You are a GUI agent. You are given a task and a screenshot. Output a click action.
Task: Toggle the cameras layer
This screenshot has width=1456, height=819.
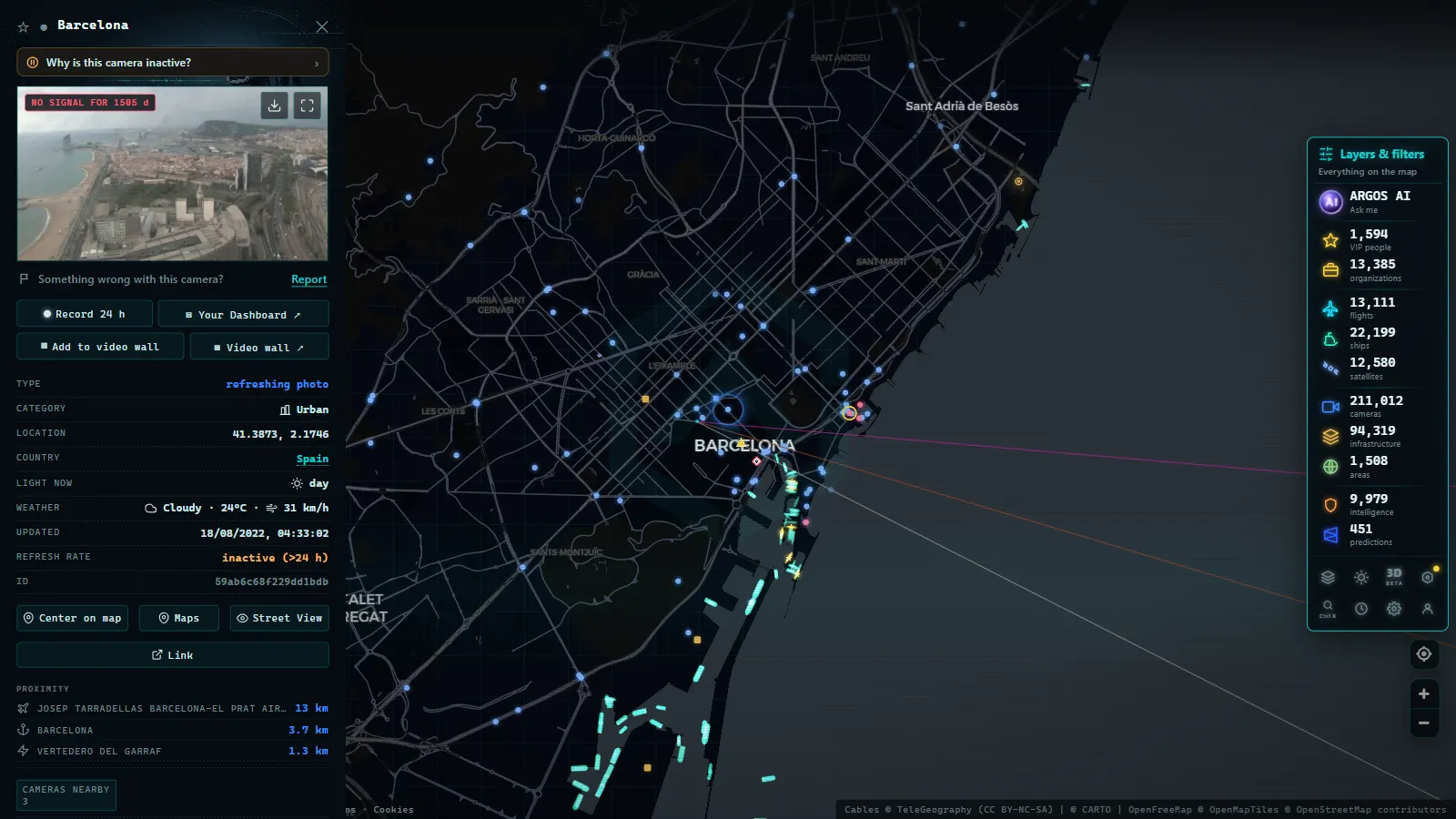1378,406
